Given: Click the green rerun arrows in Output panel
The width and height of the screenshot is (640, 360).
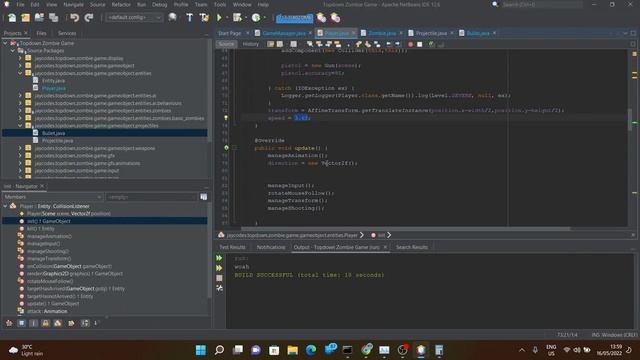Looking at the screenshot, I should click(219, 258).
